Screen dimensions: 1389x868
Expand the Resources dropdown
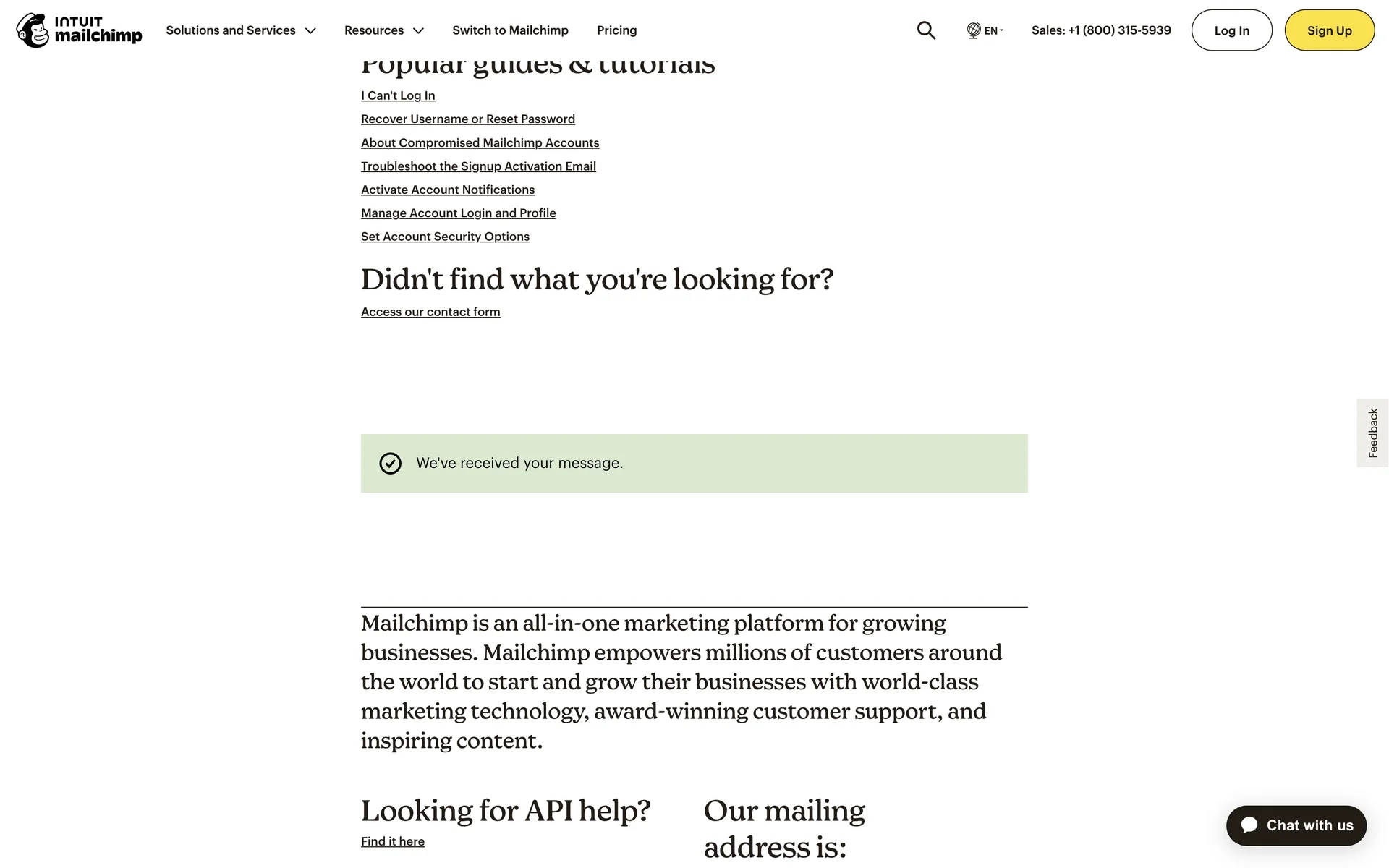383,30
